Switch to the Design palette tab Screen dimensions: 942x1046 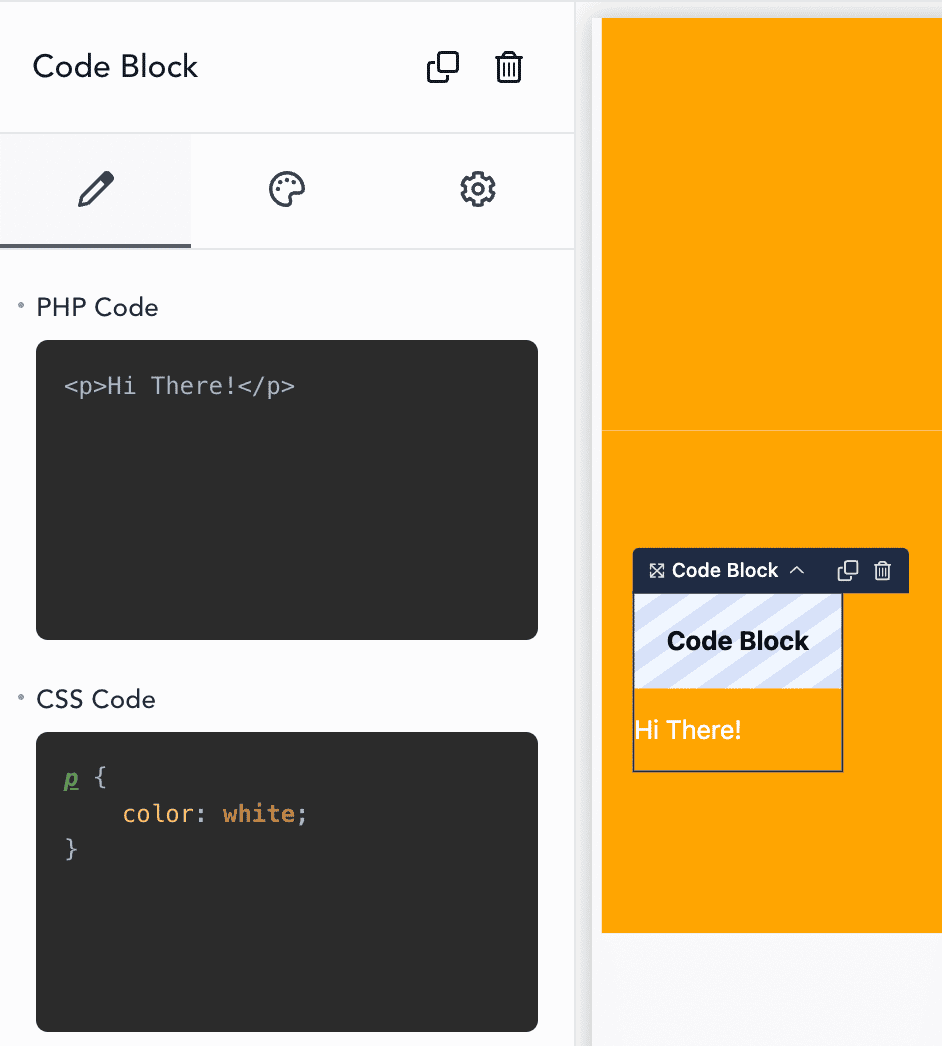coord(287,190)
